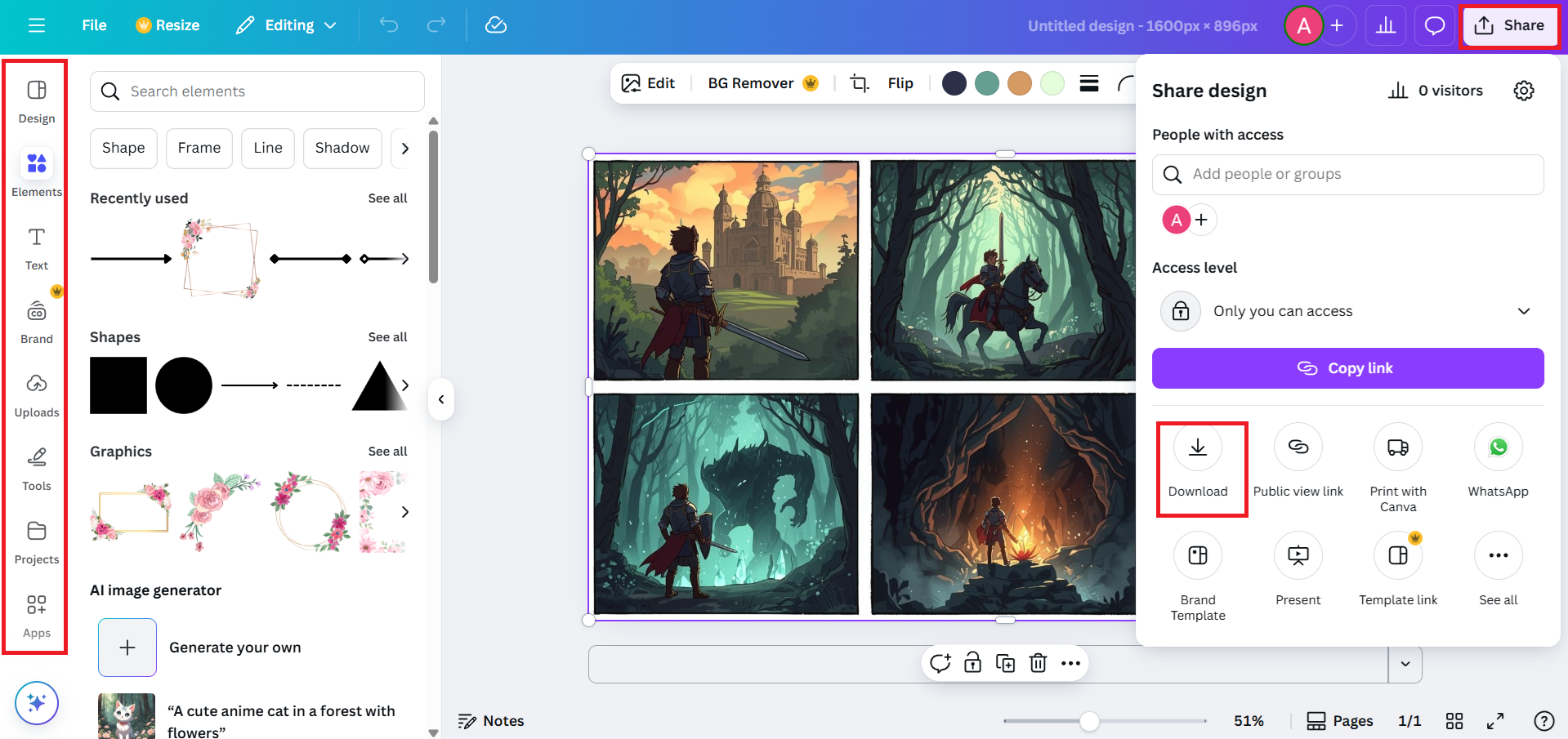Delete the selected element with trash icon
Image resolution: width=1568 pixels, height=739 pixels.
coord(1038,663)
